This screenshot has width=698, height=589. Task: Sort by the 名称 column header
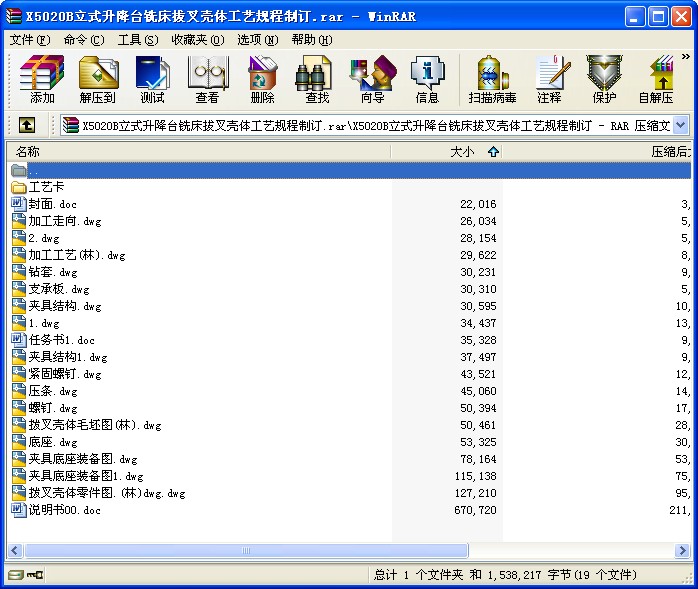point(199,152)
